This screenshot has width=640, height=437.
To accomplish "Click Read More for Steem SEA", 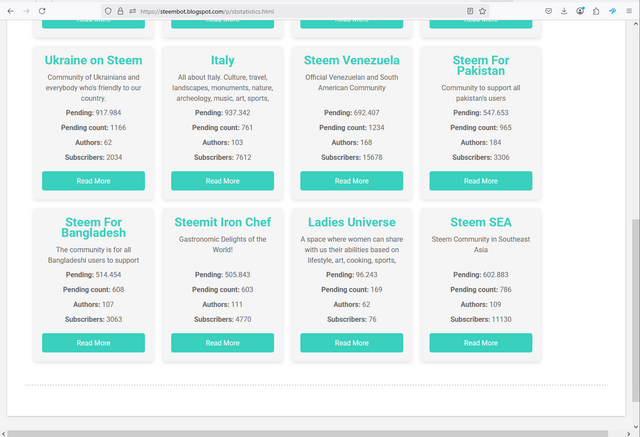I will [481, 343].
